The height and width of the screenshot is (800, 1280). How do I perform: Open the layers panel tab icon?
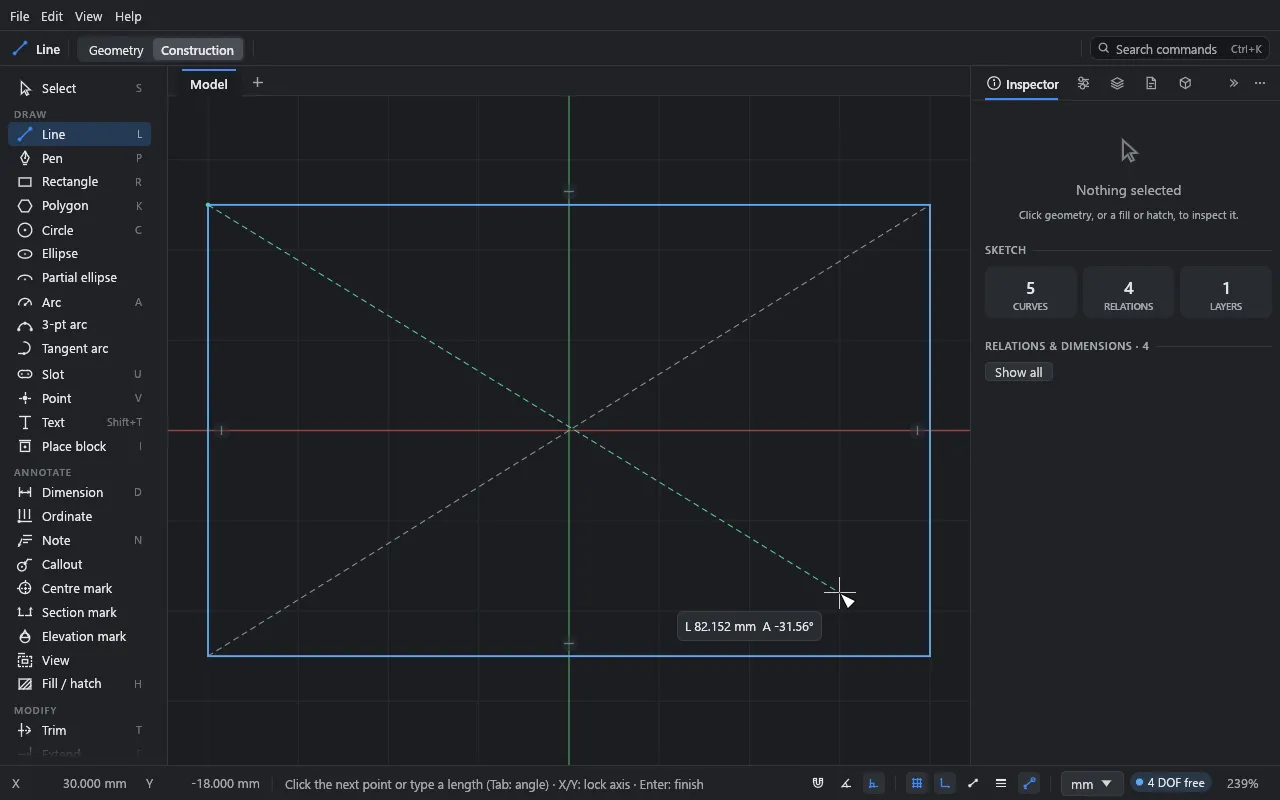pyautogui.click(x=1117, y=84)
